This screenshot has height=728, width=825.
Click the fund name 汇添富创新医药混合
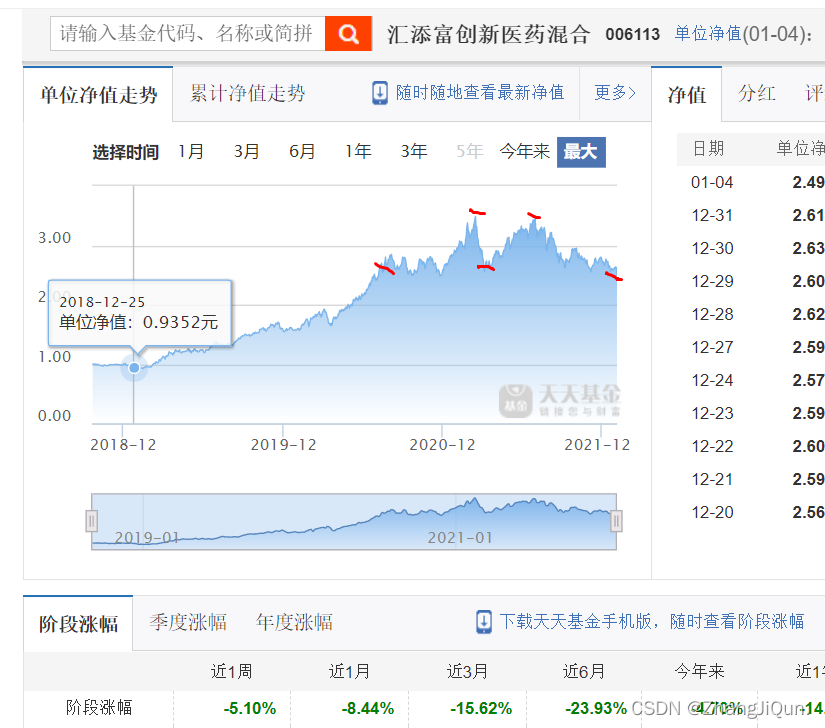(x=489, y=35)
